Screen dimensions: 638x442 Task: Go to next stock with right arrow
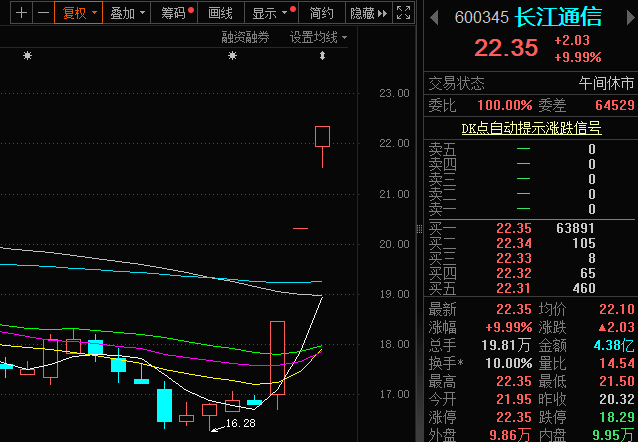point(631,18)
